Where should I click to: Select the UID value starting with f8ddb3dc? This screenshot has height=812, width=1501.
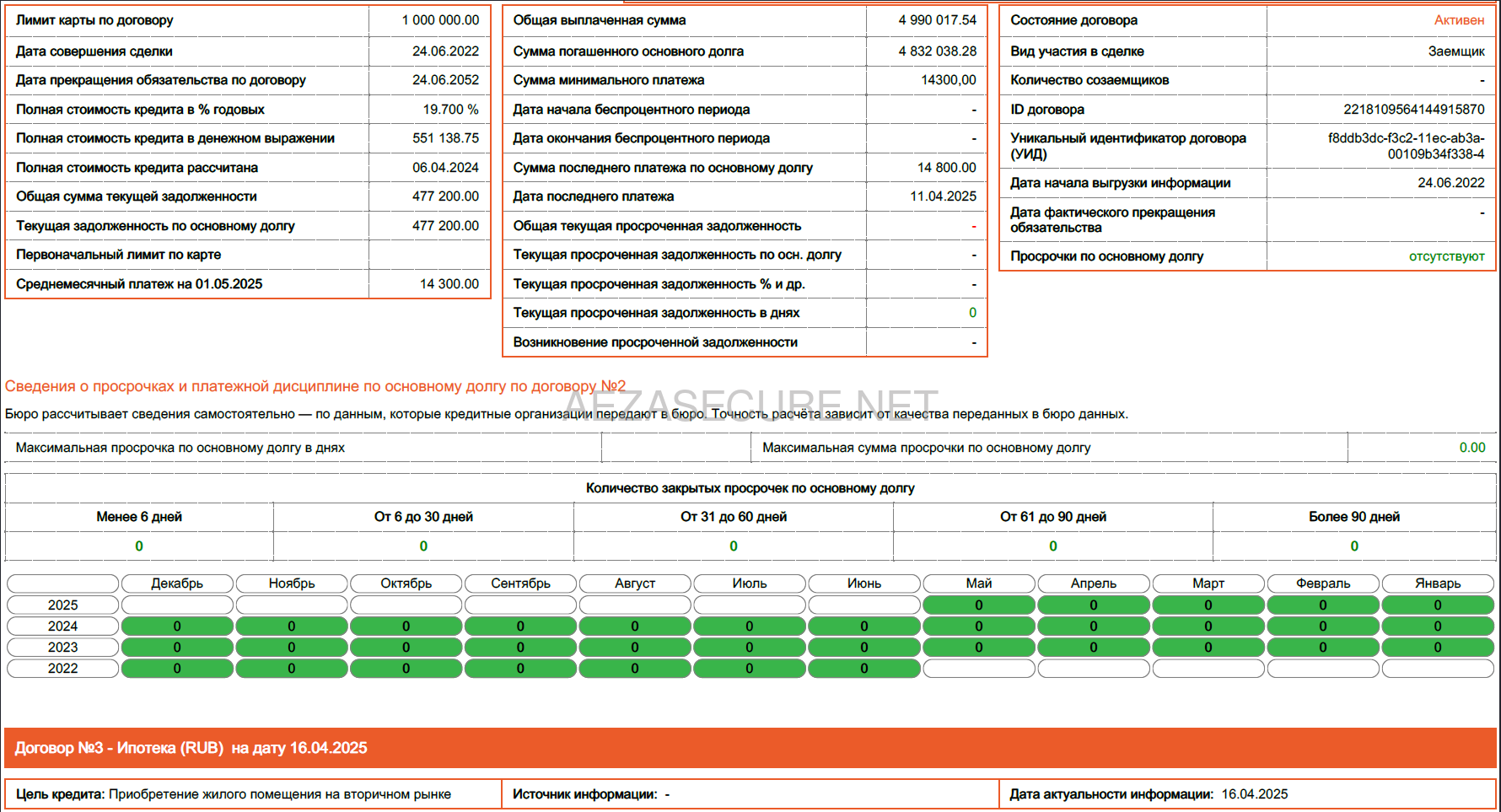point(1407,146)
